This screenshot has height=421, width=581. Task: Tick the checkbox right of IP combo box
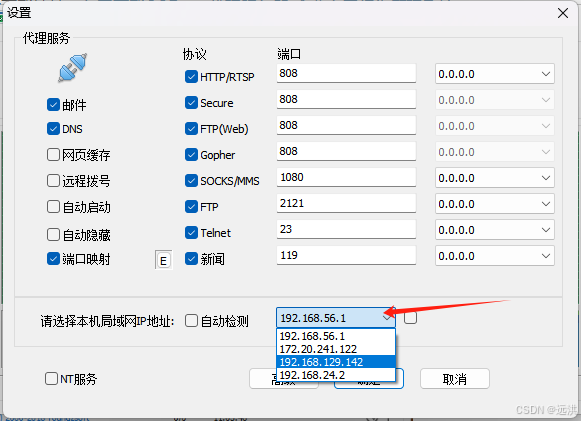[x=410, y=318]
